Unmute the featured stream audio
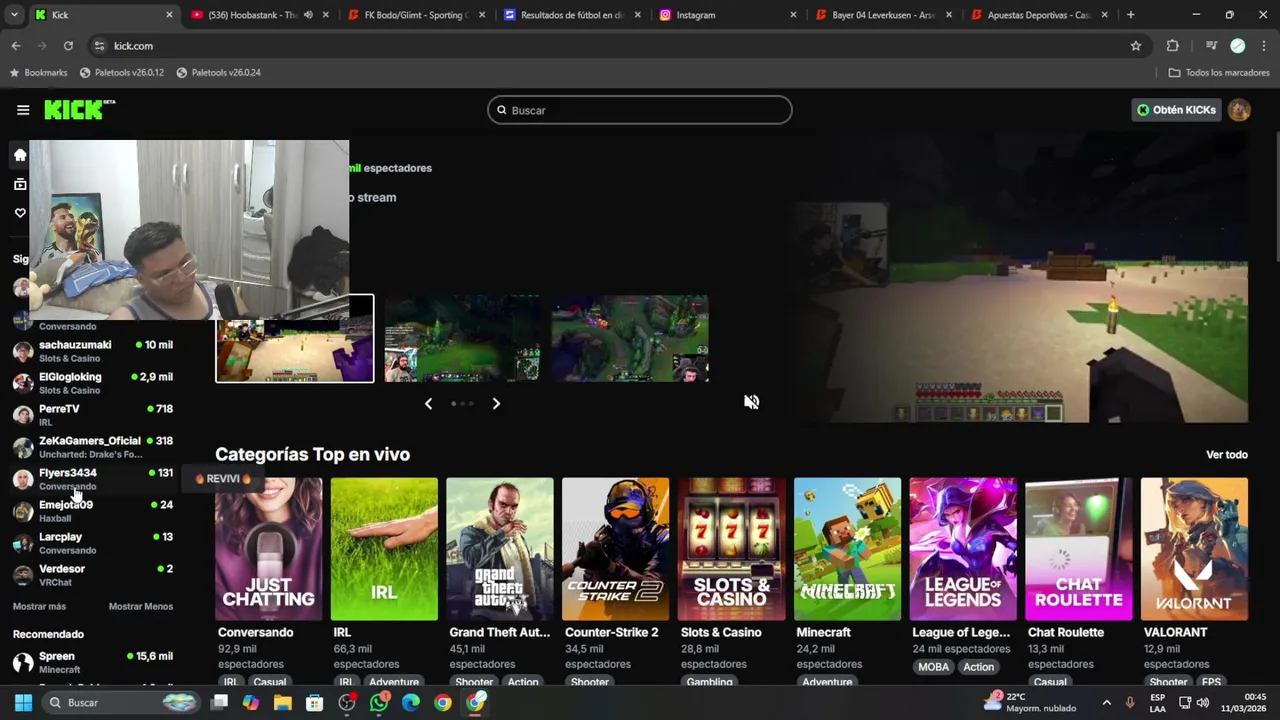Screen dimensions: 1280x720 pyautogui.click(x=752, y=402)
